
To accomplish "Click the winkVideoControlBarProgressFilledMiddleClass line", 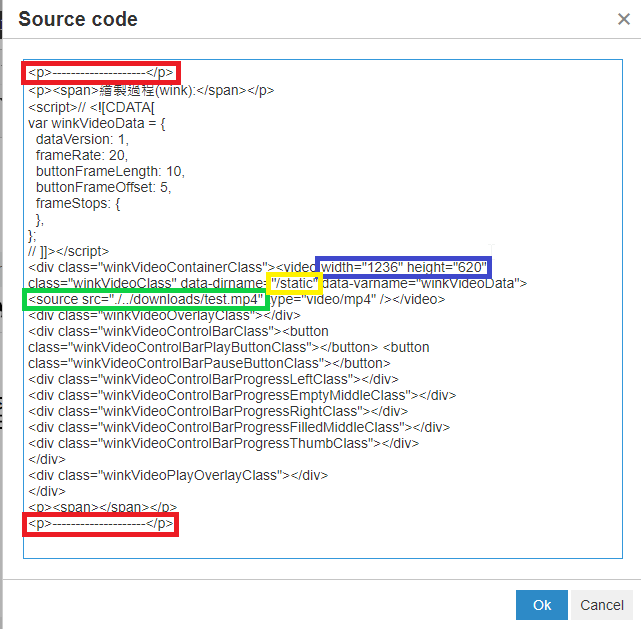I will [x=239, y=428].
